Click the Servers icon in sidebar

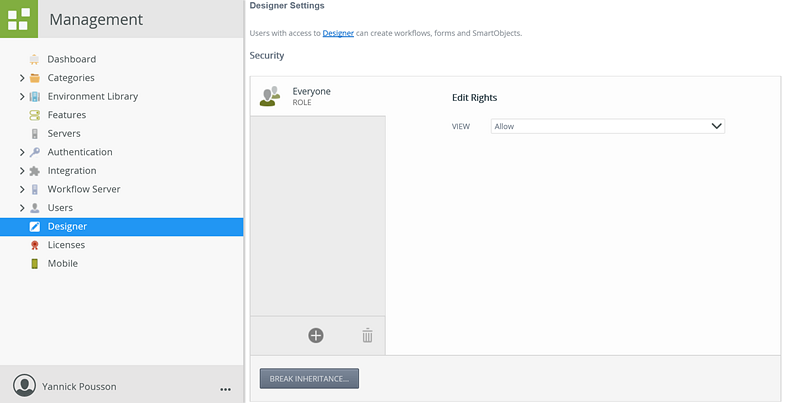point(35,134)
